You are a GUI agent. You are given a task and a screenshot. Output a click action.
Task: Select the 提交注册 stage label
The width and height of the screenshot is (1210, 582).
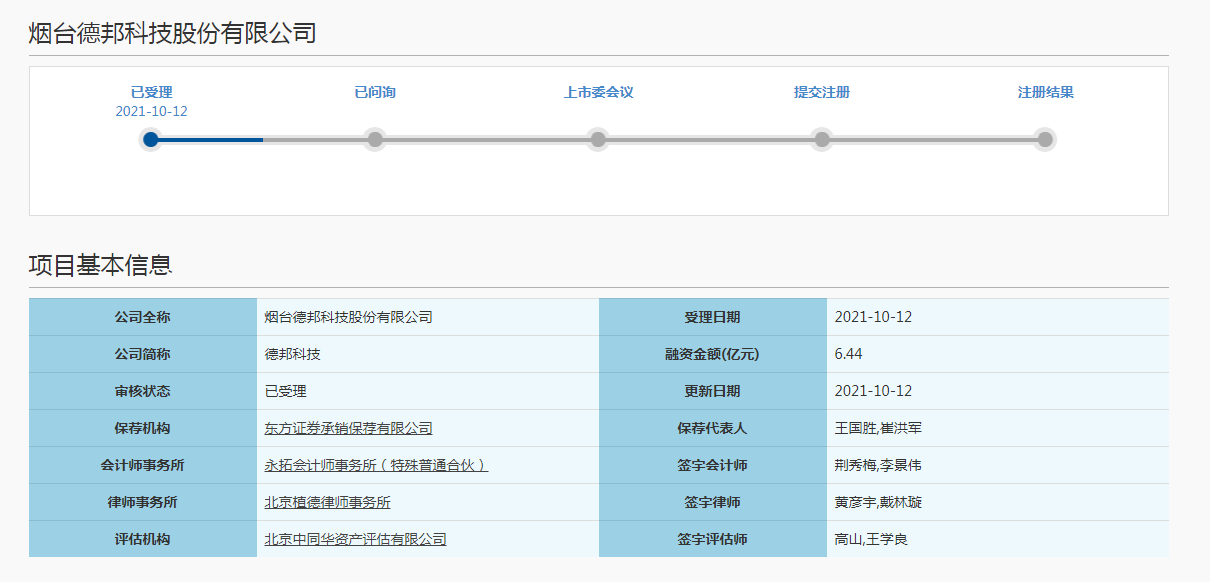pos(822,93)
